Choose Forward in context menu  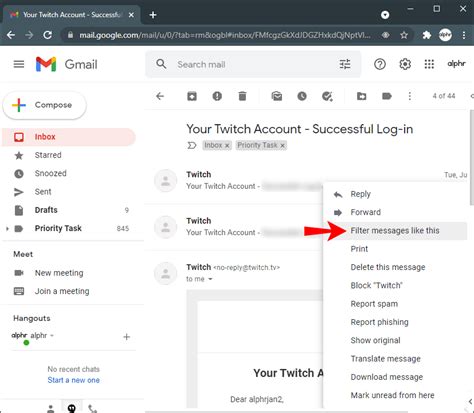pyautogui.click(x=395, y=212)
